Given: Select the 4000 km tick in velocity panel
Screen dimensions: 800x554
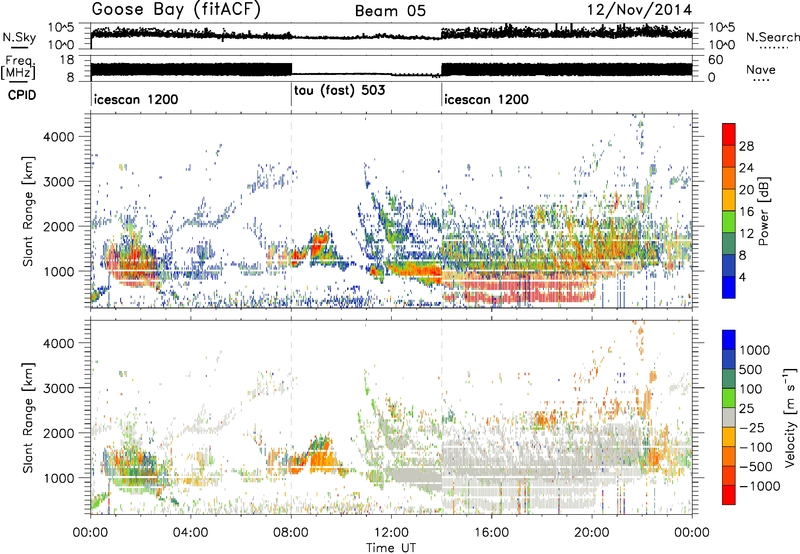Looking at the screenshot, I should (59, 343).
